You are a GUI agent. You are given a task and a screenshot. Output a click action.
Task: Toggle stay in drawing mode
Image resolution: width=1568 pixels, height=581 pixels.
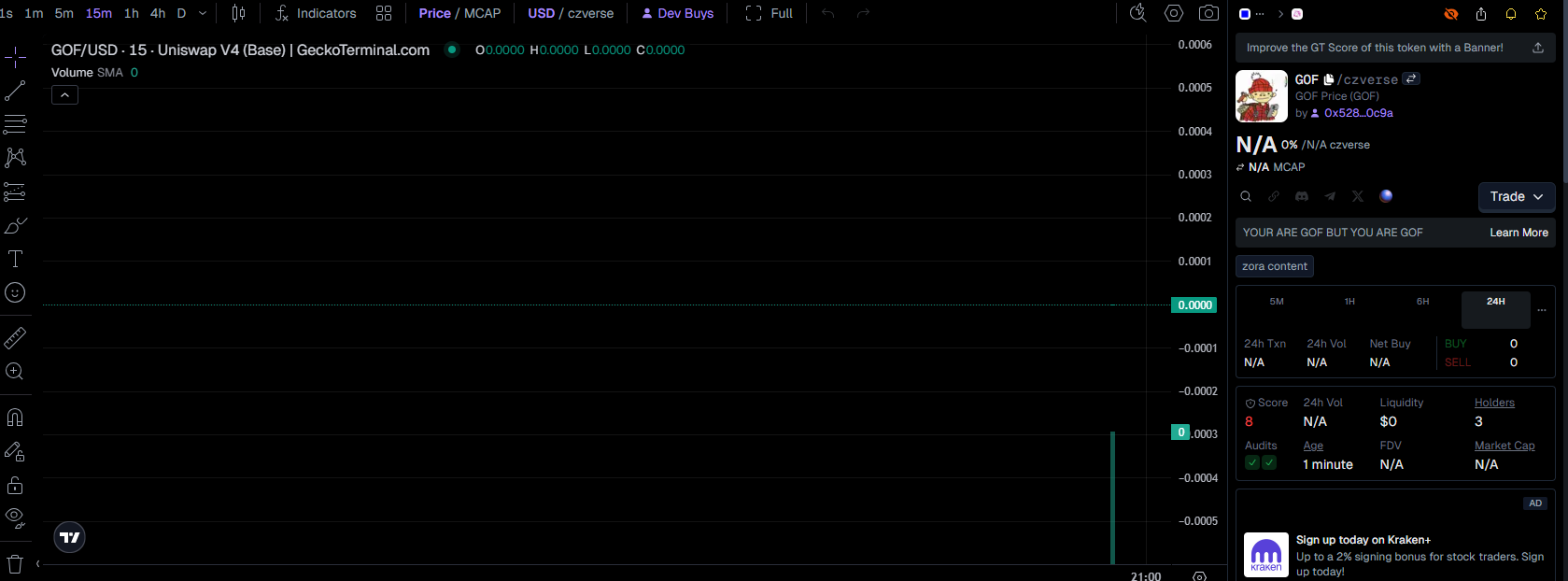(x=15, y=451)
